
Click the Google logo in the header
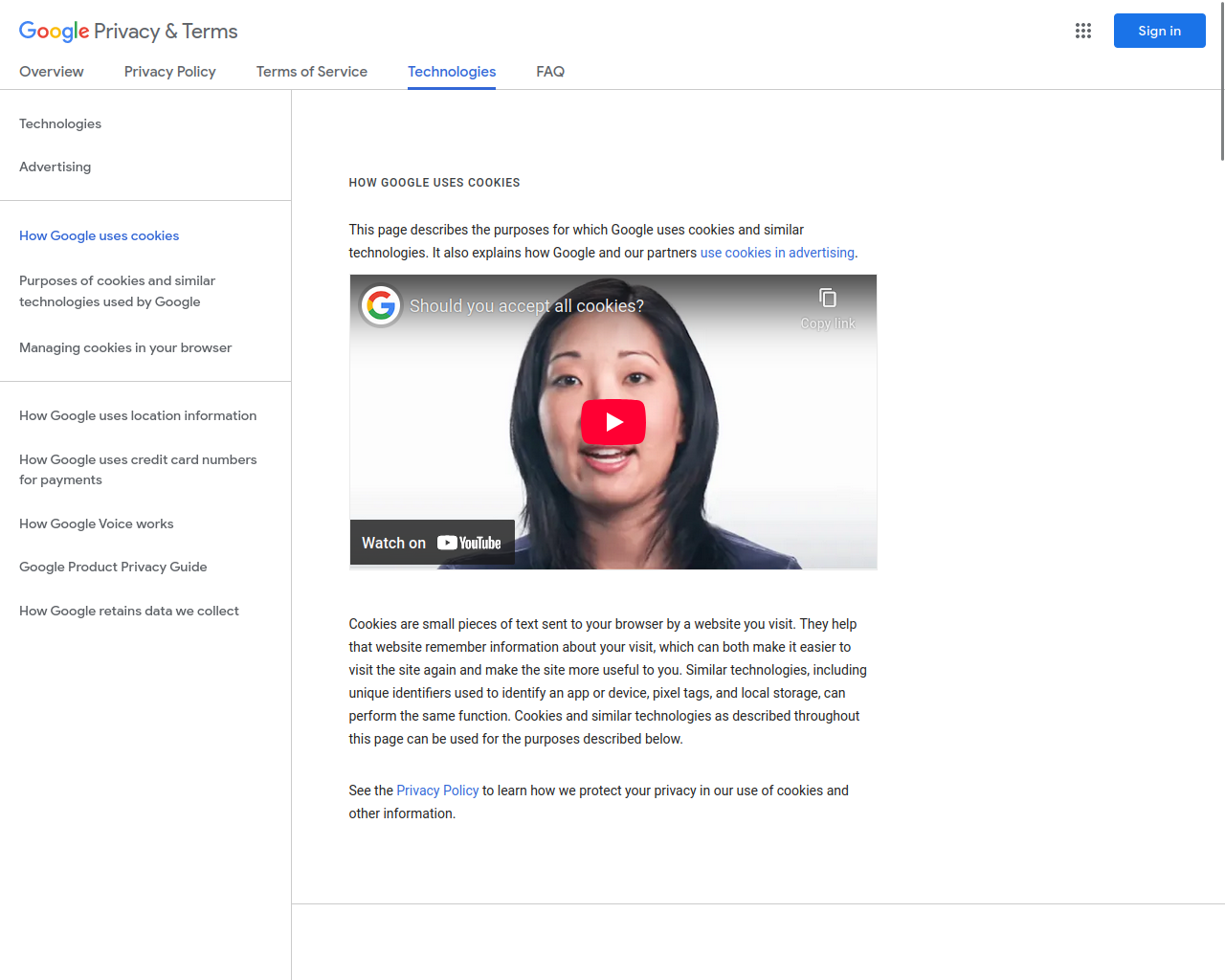[54, 32]
